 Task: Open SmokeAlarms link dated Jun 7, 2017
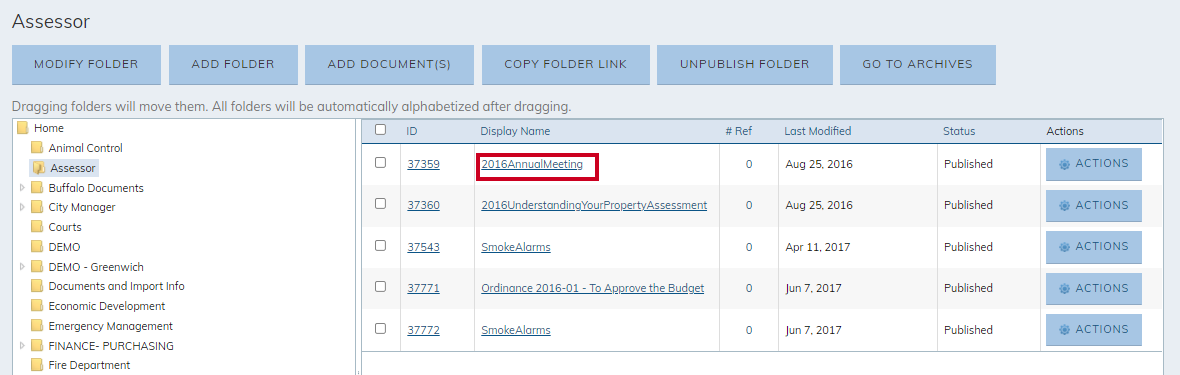pos(515,330)
